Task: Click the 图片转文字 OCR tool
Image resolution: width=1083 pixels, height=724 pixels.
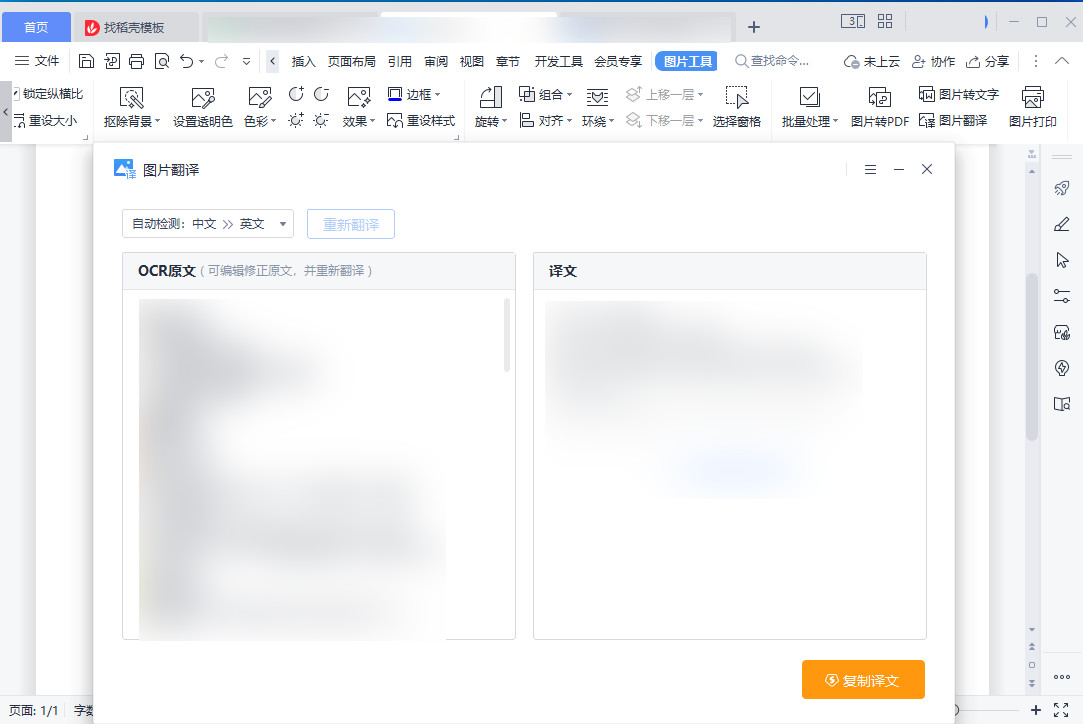Action: point(958,93)
